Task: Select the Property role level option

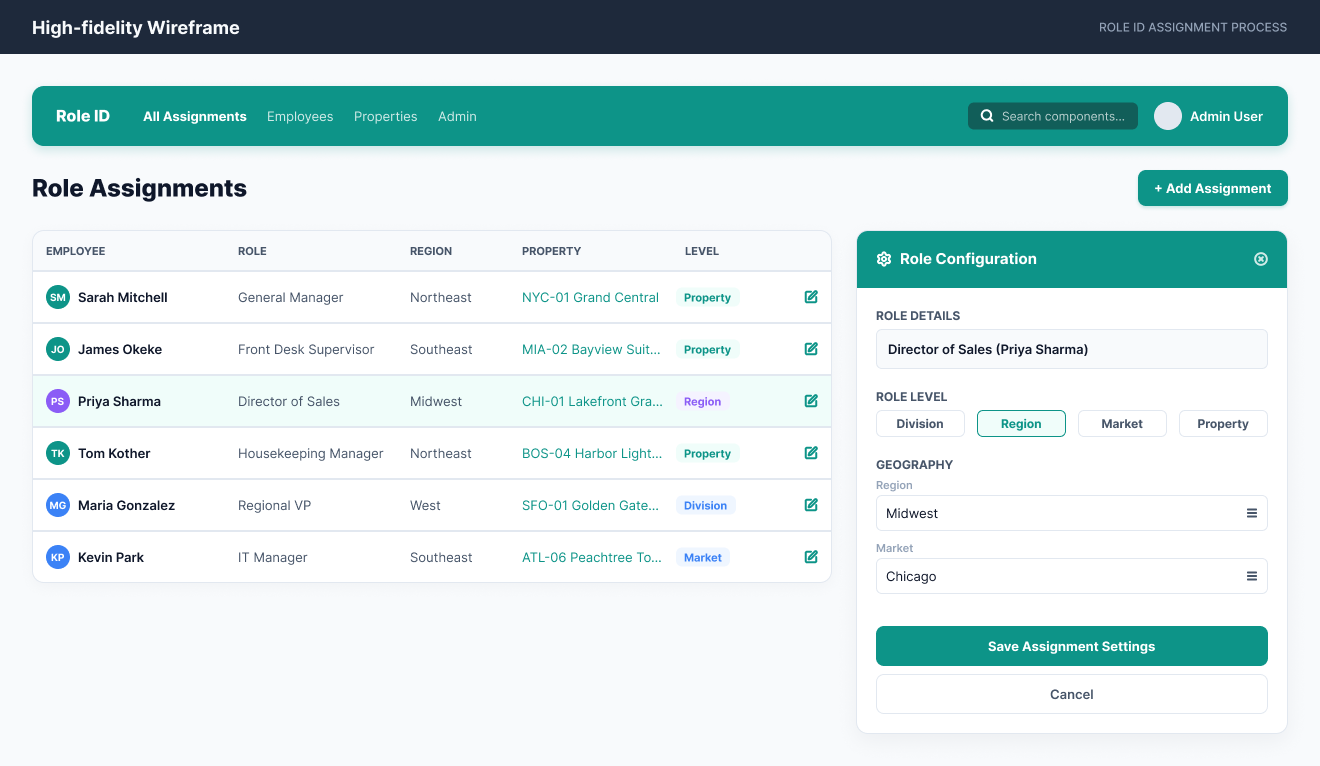Action: tap(1223, 424)
